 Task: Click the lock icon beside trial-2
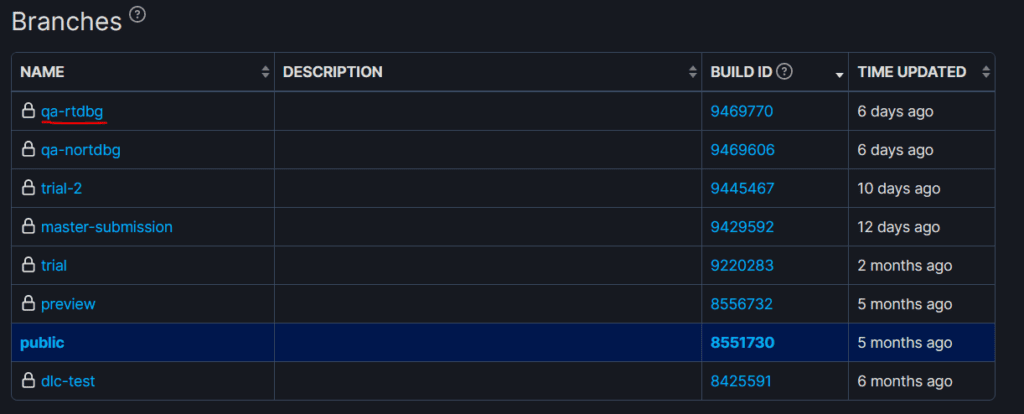coord(28,188)
